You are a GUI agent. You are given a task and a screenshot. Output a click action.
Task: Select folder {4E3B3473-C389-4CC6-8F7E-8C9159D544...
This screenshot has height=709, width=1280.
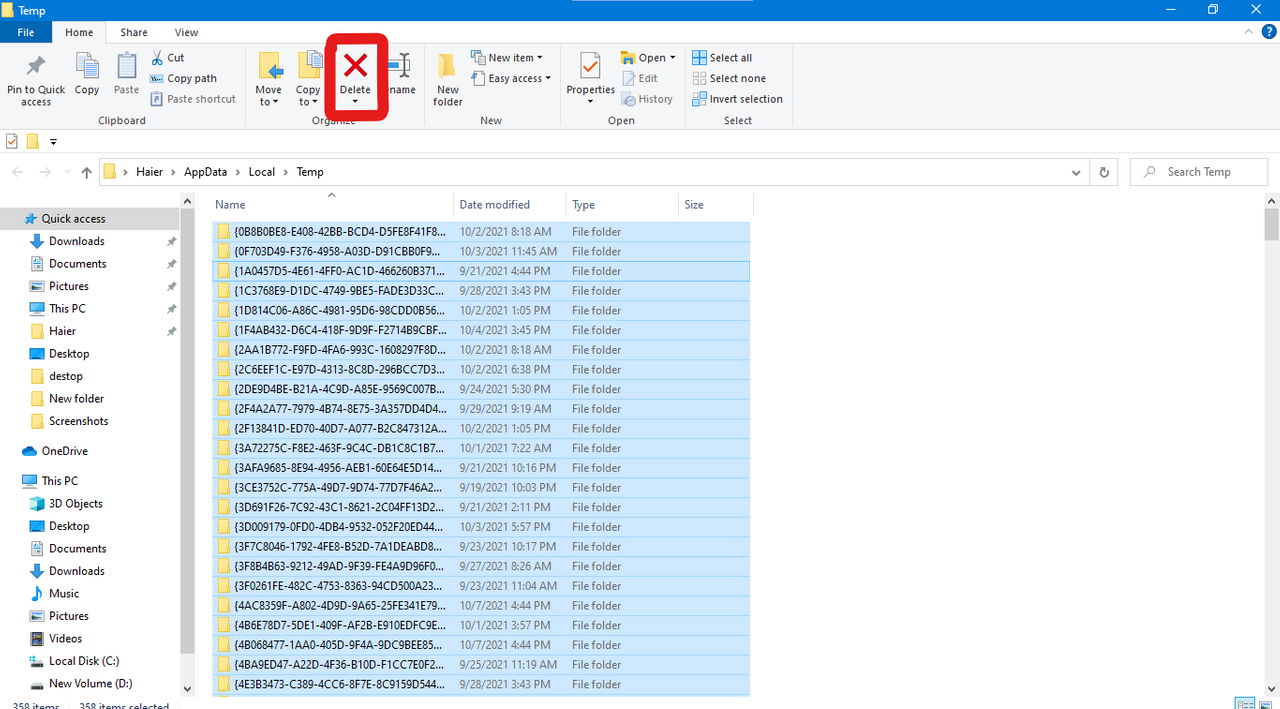pyautogui.click(x=481, y=685)
